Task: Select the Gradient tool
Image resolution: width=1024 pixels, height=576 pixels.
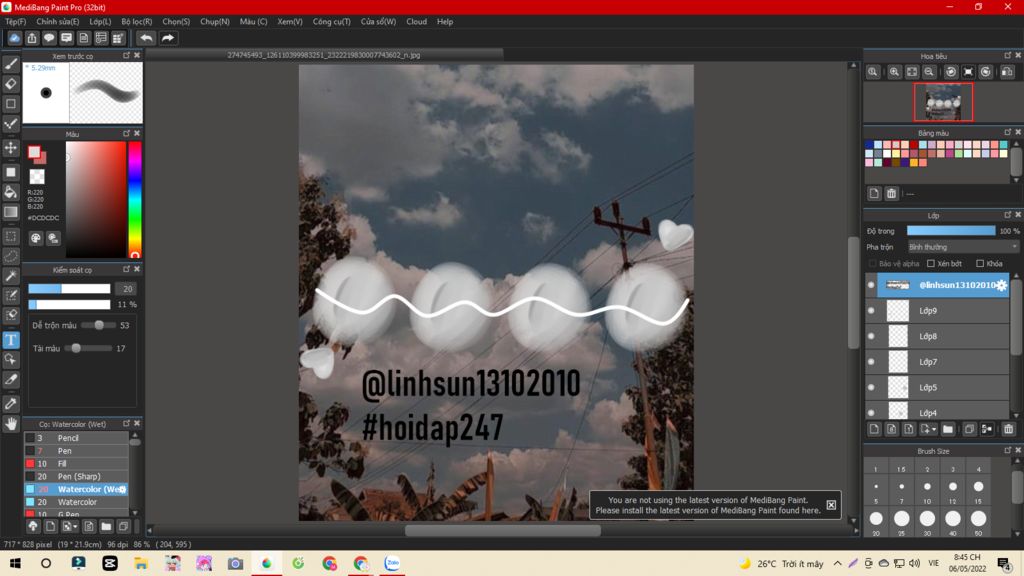Action: coord(11,212)
